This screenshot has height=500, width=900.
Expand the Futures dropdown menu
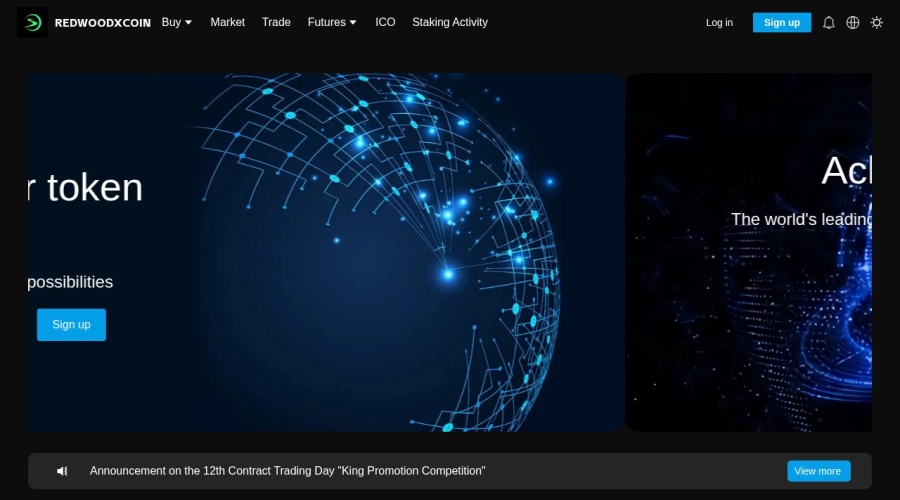click(x=332, y=22)
